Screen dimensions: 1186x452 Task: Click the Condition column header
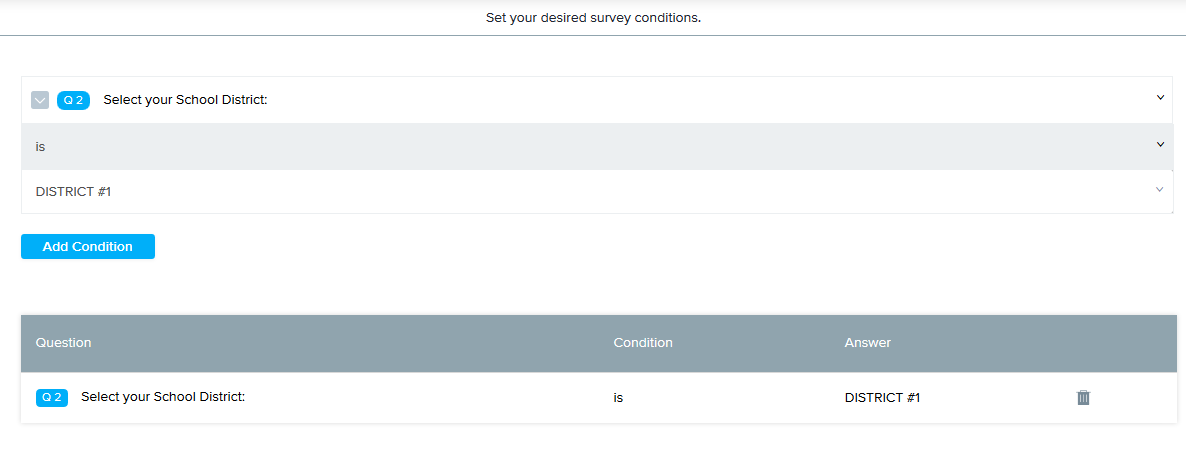pos(643,343)
